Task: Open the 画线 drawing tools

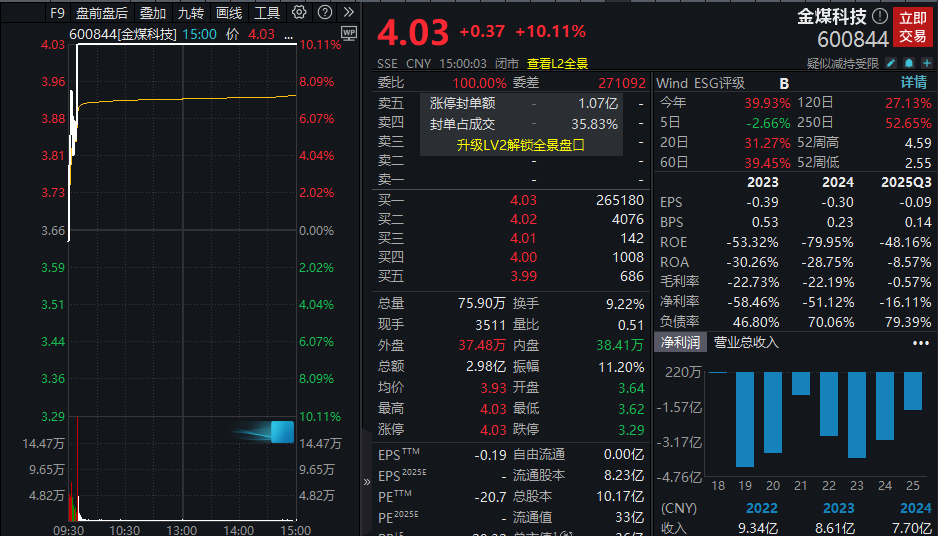Action: pyautogui.click(x=229, y=13)
